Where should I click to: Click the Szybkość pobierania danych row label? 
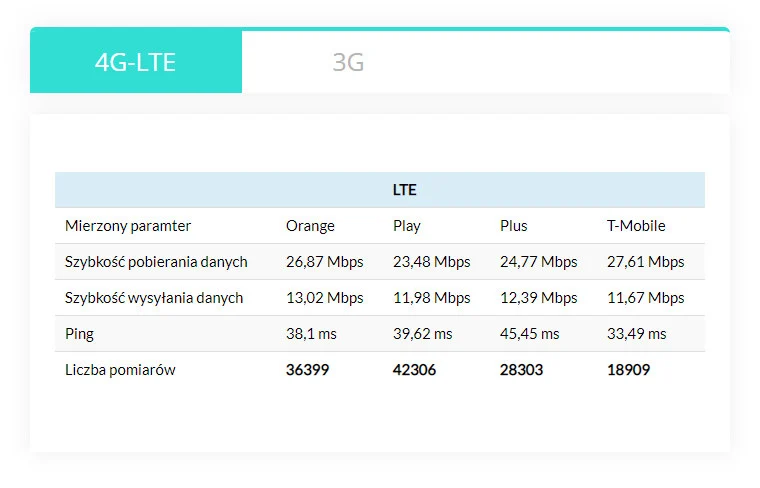(156, 262)
